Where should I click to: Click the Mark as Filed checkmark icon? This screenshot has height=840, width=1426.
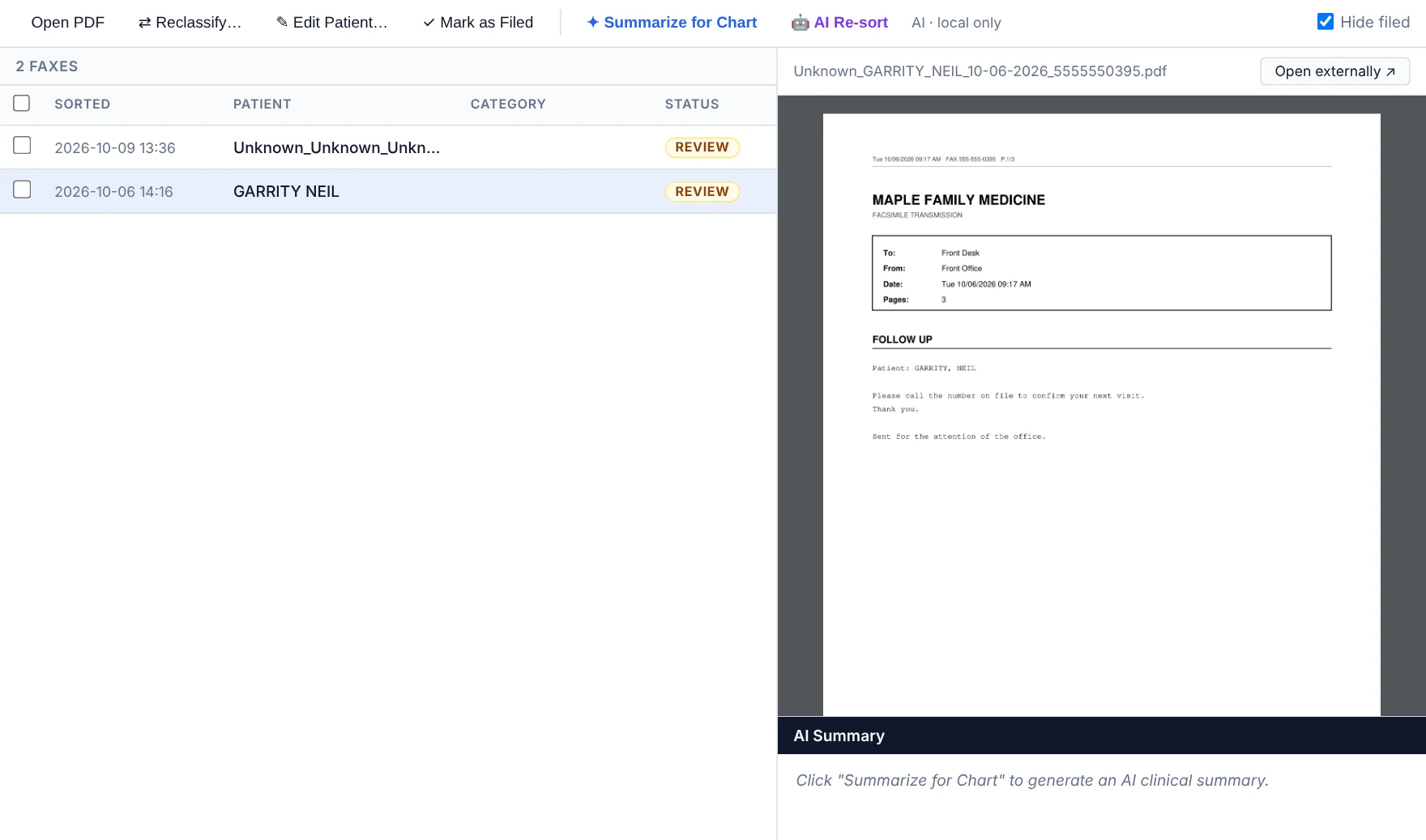(x=429, y=23)
